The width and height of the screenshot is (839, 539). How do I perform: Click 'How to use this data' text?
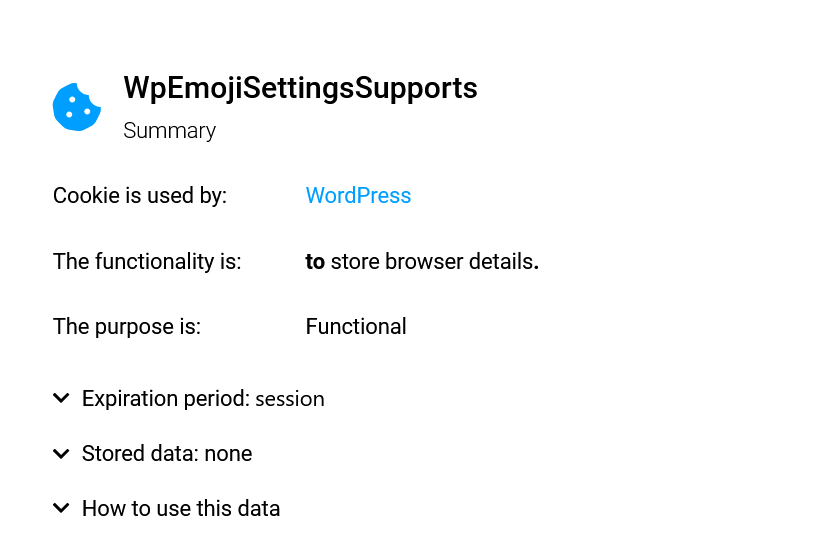click(x=180, y=508)
